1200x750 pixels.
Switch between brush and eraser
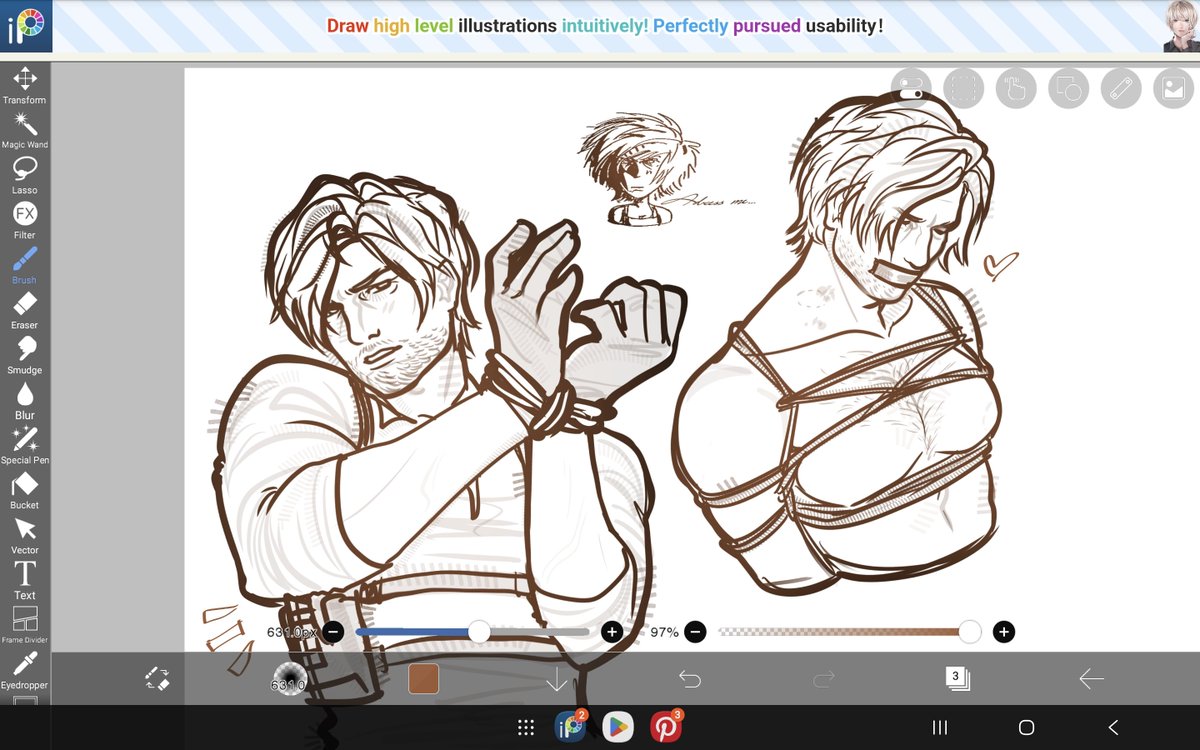(157, 679)
